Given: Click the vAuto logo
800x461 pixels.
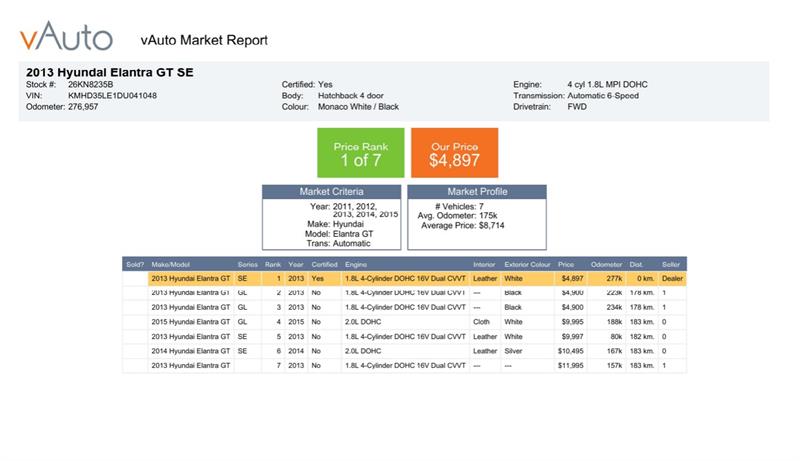Looking at the screenshot, I should tap(66, 36).
